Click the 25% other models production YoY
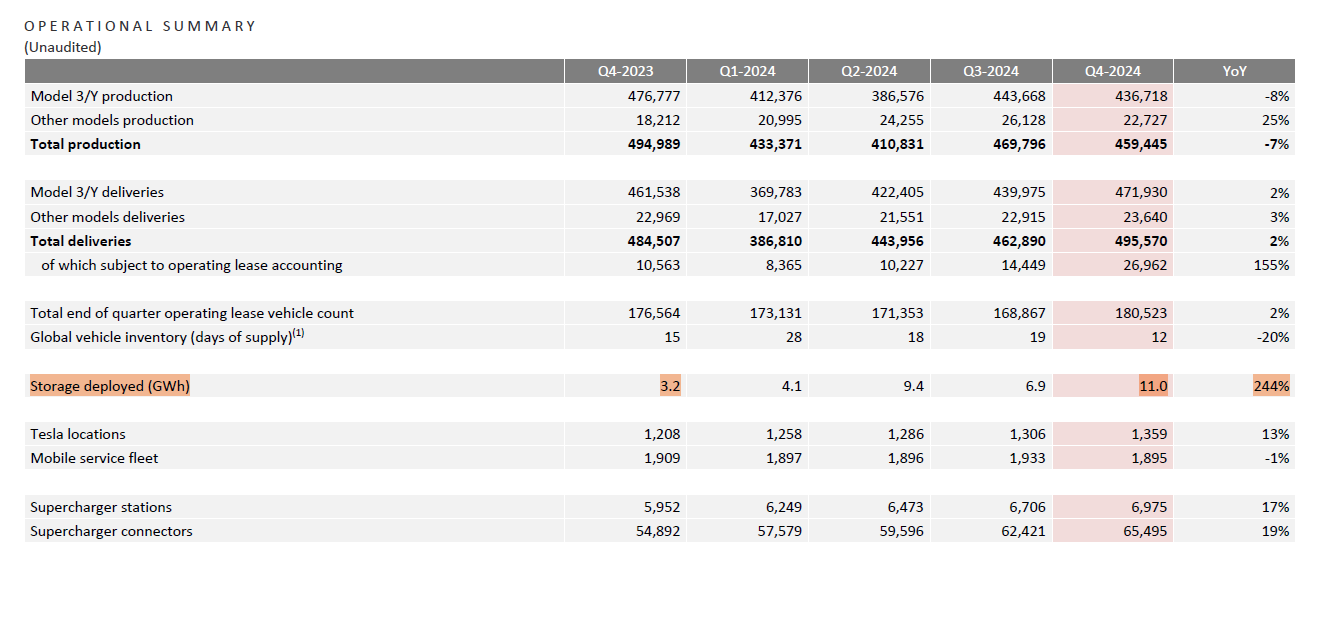Image resolution: width=1324 pixels, height=644 pixels. pyautogui.click(x=1277, y=120)
